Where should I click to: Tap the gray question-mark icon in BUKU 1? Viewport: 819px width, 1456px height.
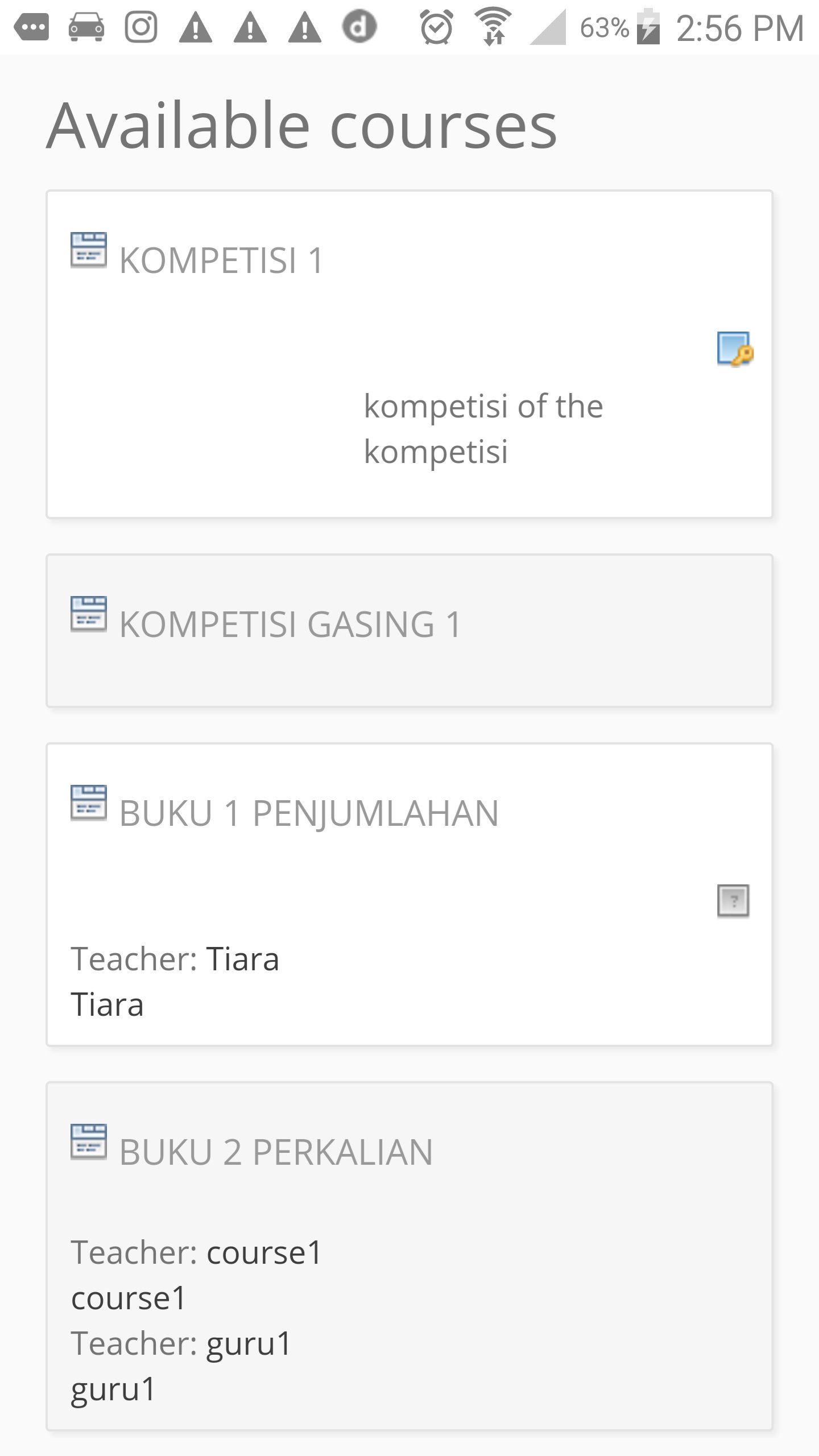(733, 901)
